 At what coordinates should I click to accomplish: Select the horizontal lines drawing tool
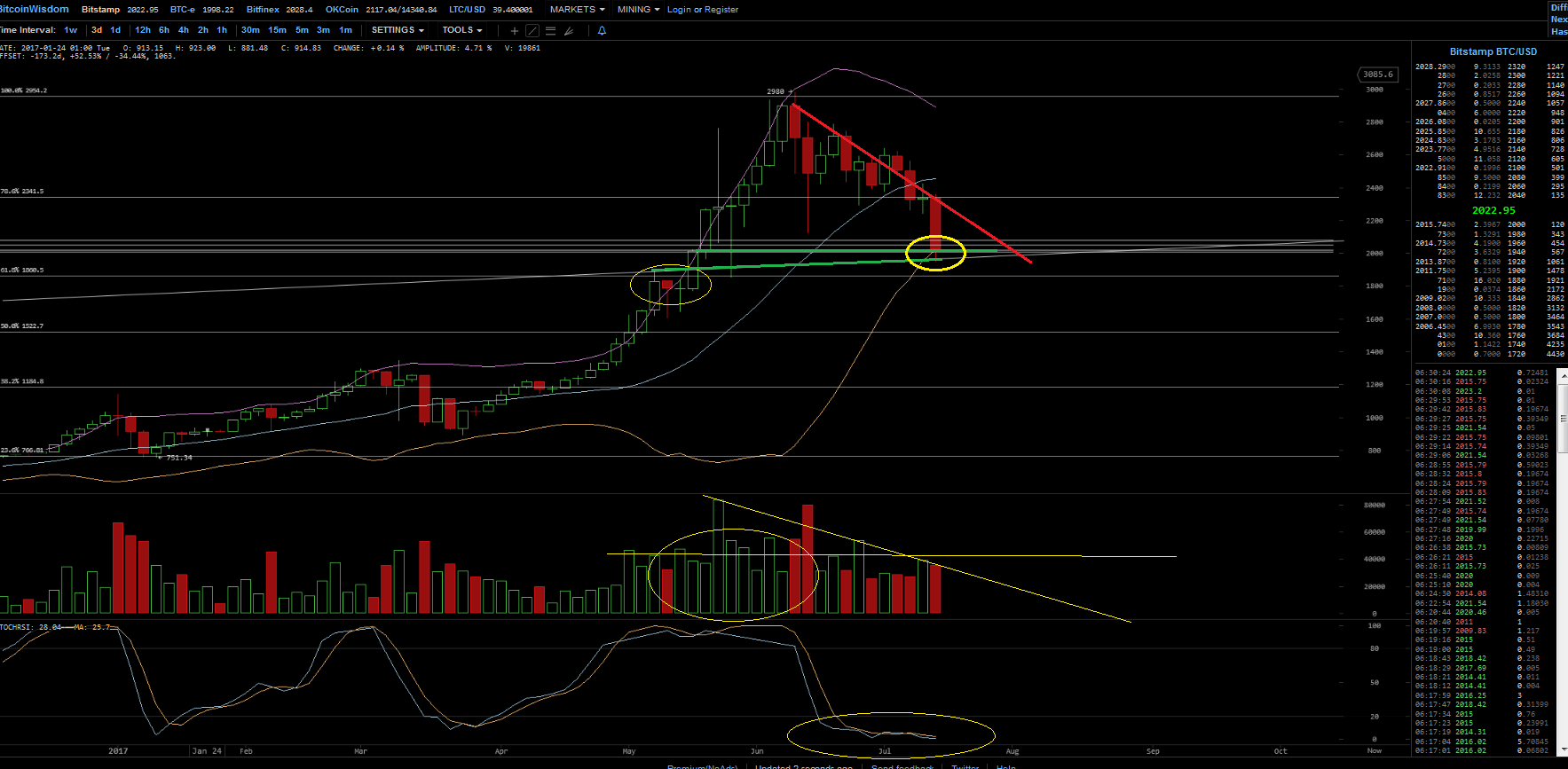click(x=550, y=31)
